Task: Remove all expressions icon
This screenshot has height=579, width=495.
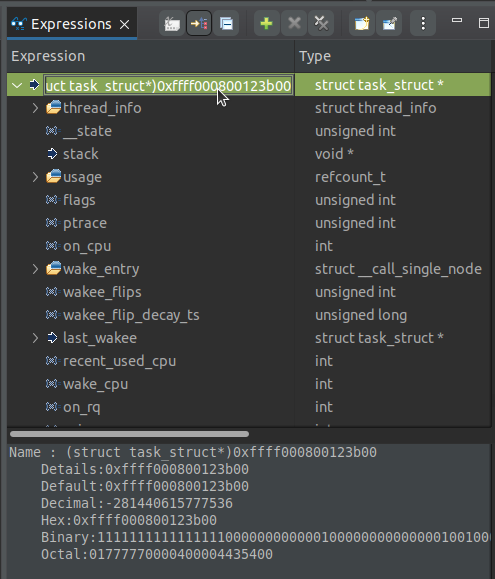Action: click(x=321, y=24)
